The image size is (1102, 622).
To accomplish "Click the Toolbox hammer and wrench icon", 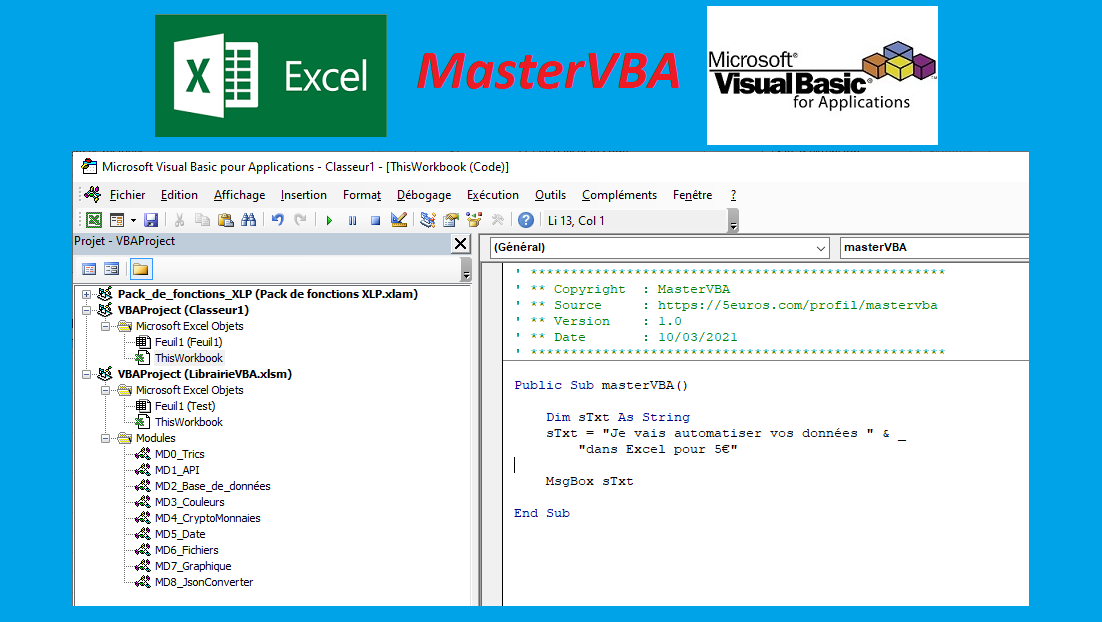I will coord(497,220).
